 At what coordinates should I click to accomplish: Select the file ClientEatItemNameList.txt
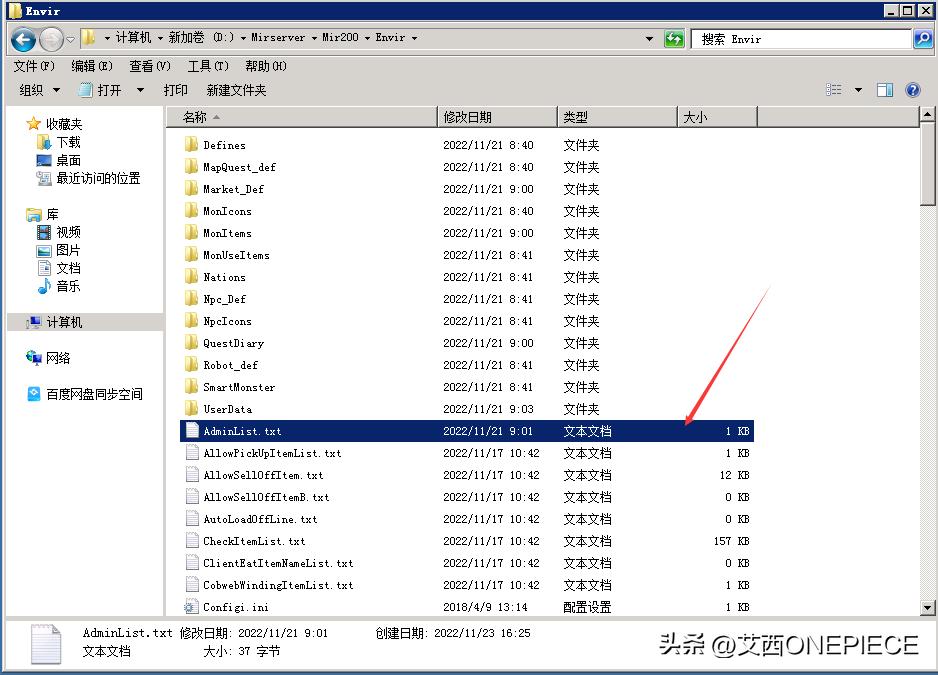click(x=278, y=563)
